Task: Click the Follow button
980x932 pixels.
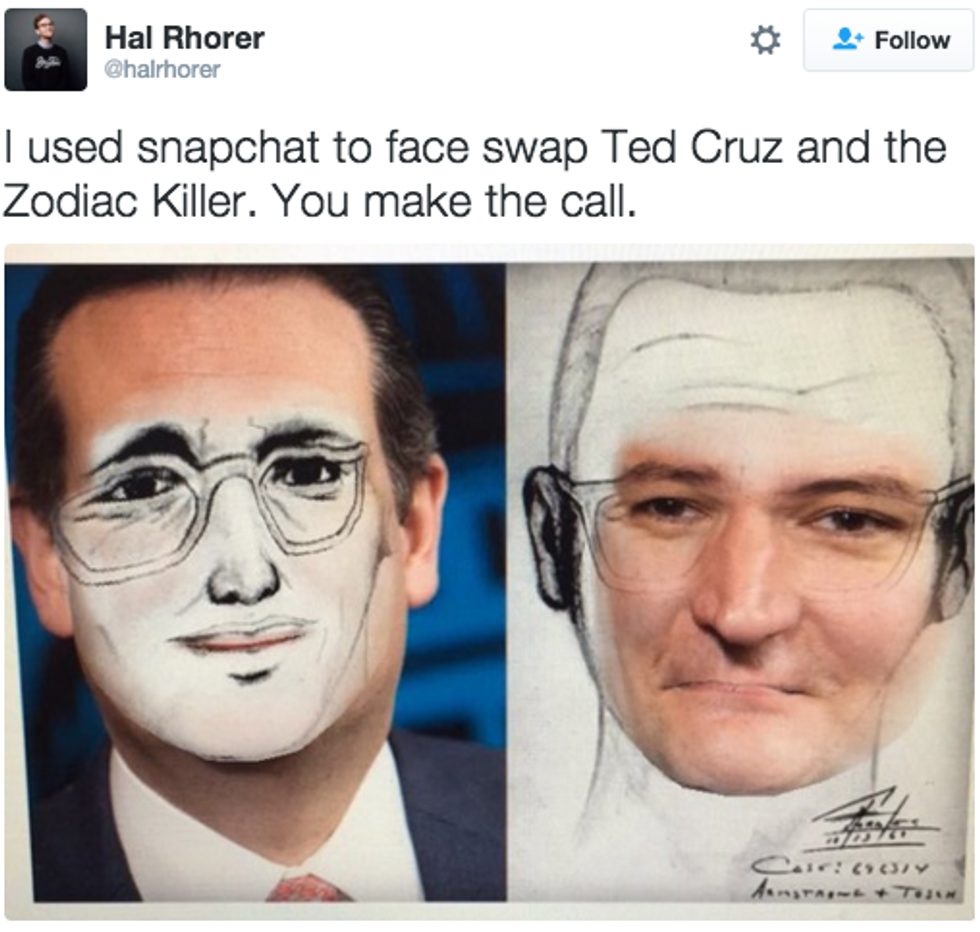Action: pos(888,41)
